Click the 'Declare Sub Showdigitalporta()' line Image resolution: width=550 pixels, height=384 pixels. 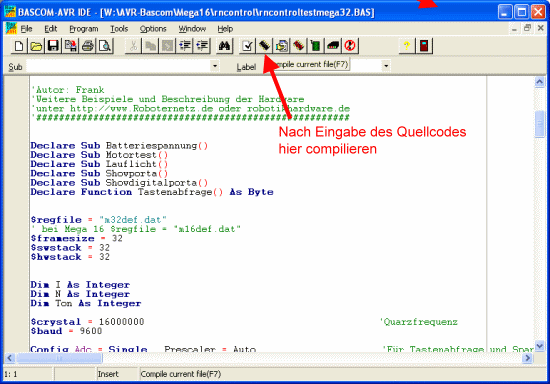(x=119, y=182)
